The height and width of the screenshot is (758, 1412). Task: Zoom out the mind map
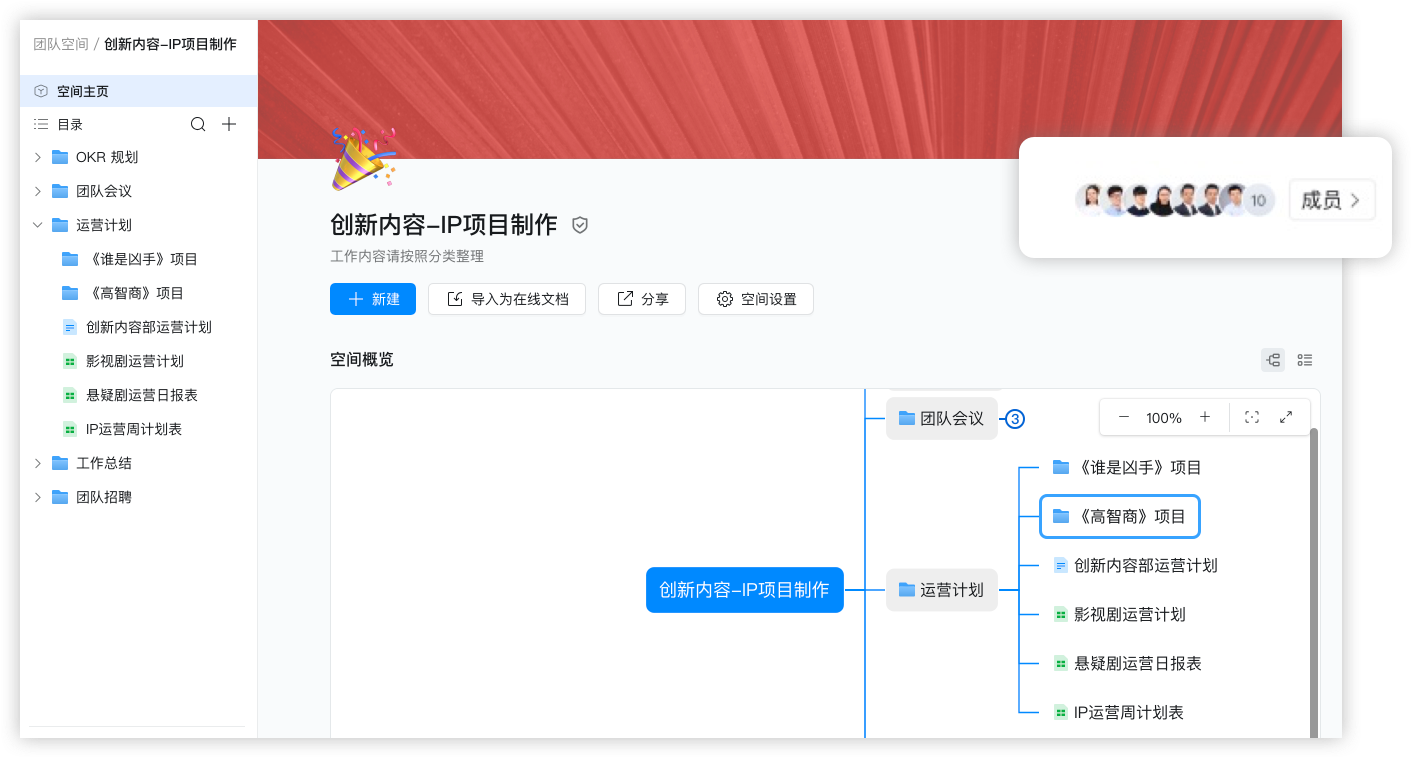[x=1124, y=417]
